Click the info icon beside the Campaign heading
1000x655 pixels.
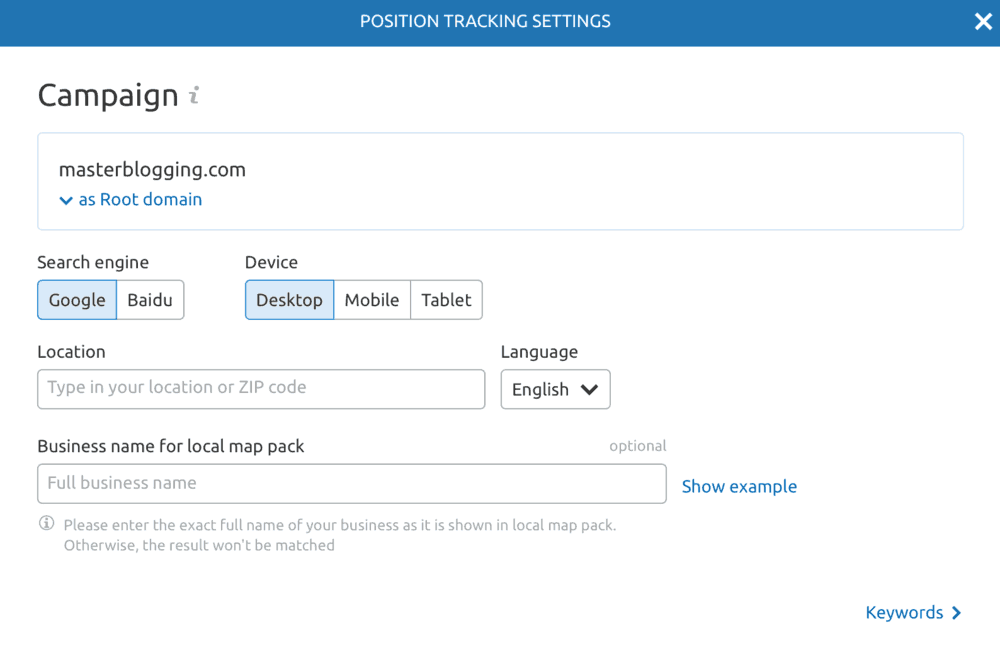(194, 95)
